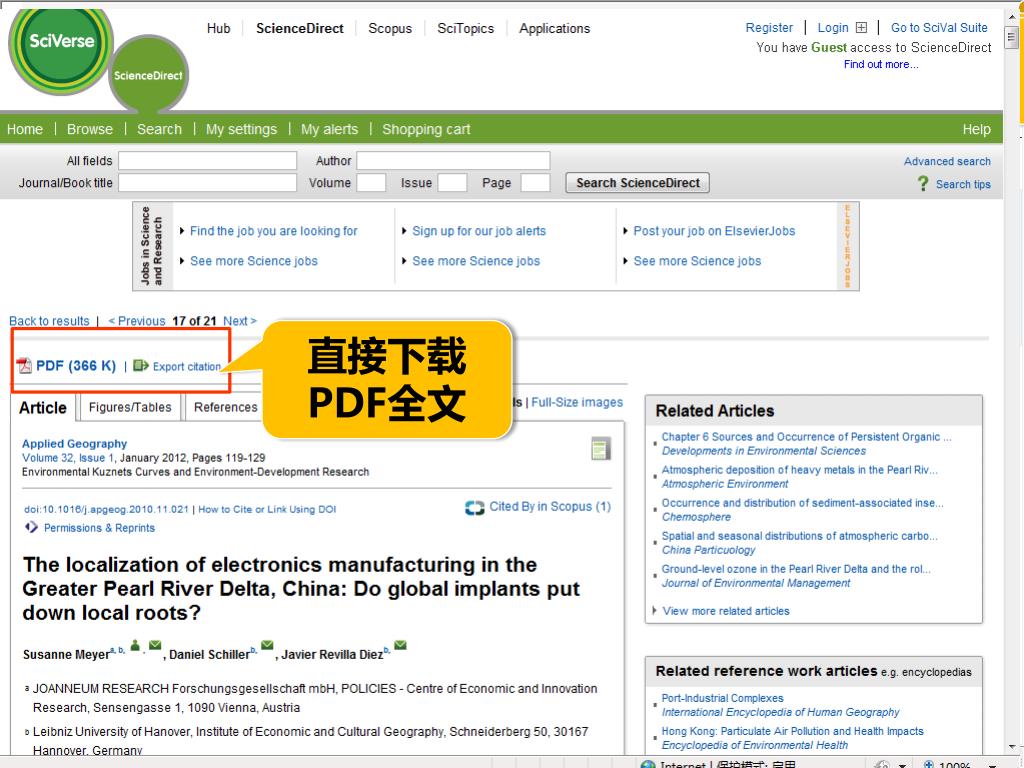Click Back to results link
This screenshot has height=768, width=1024.
point(49,321)
